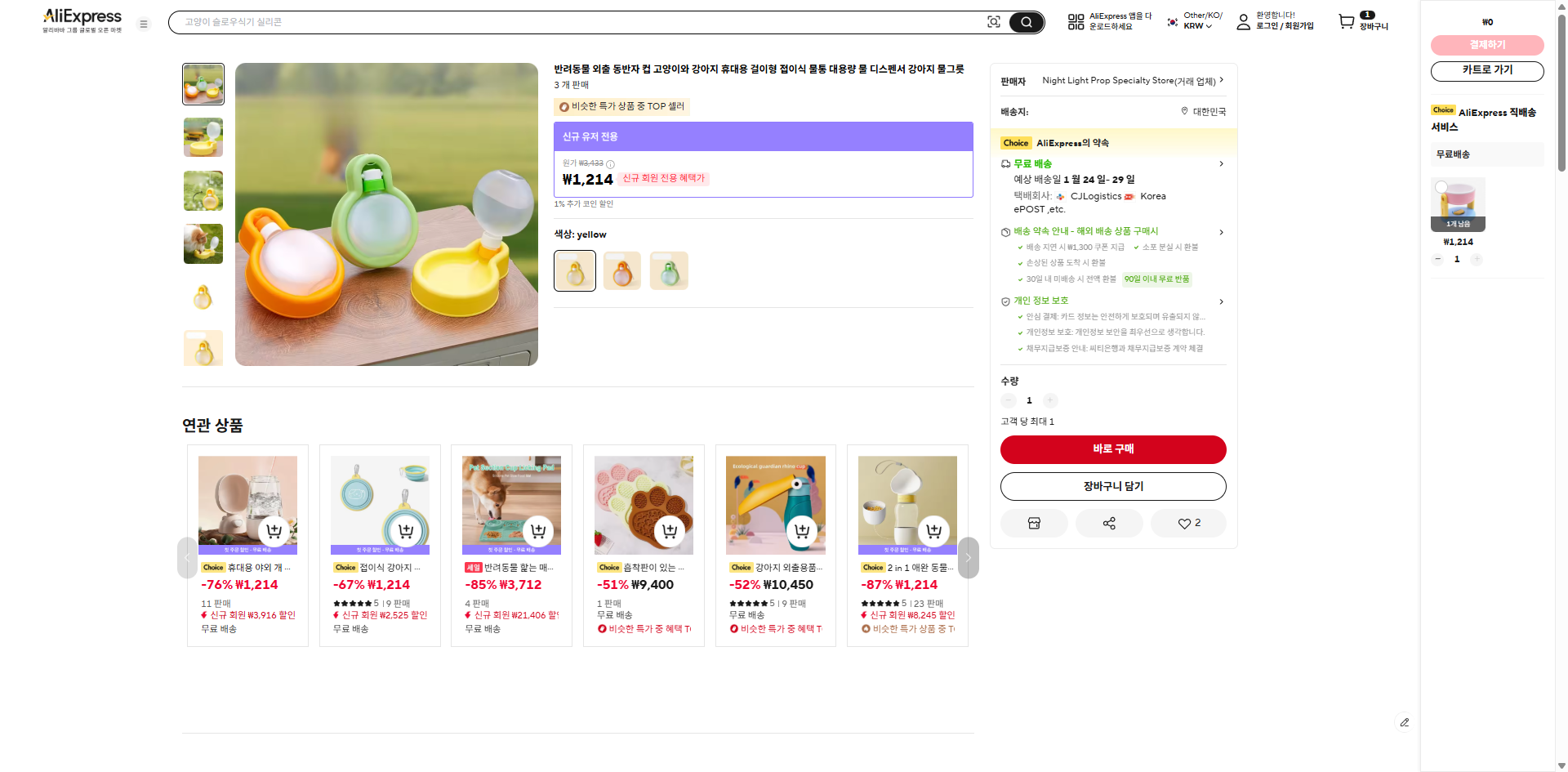Click the image search camera icon
This screenshot has width=1568, height=772.
coord(993,22)
